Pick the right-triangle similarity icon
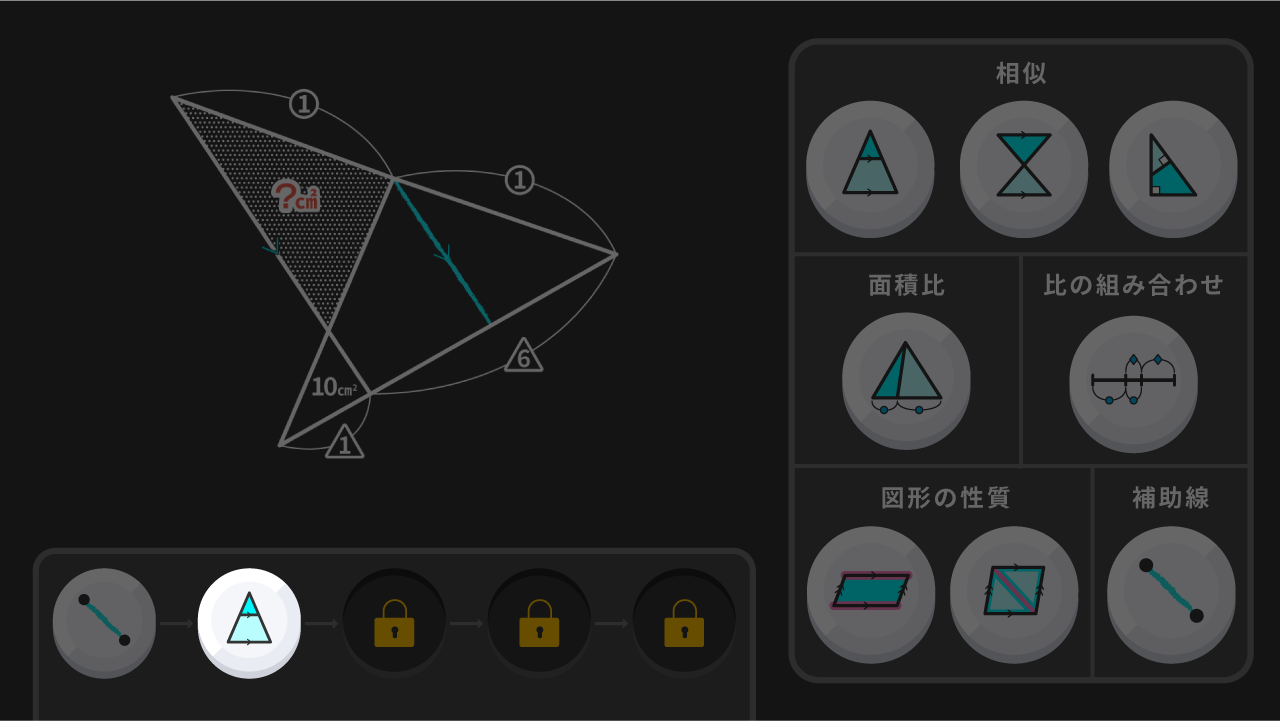1280x721 pixels. [1173, 166]
